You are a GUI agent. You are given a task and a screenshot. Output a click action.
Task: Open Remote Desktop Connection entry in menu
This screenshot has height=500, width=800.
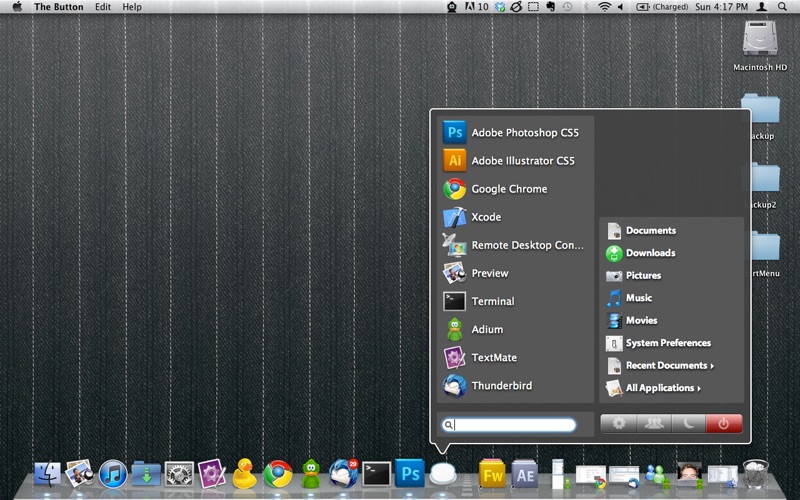click(515, 245)
